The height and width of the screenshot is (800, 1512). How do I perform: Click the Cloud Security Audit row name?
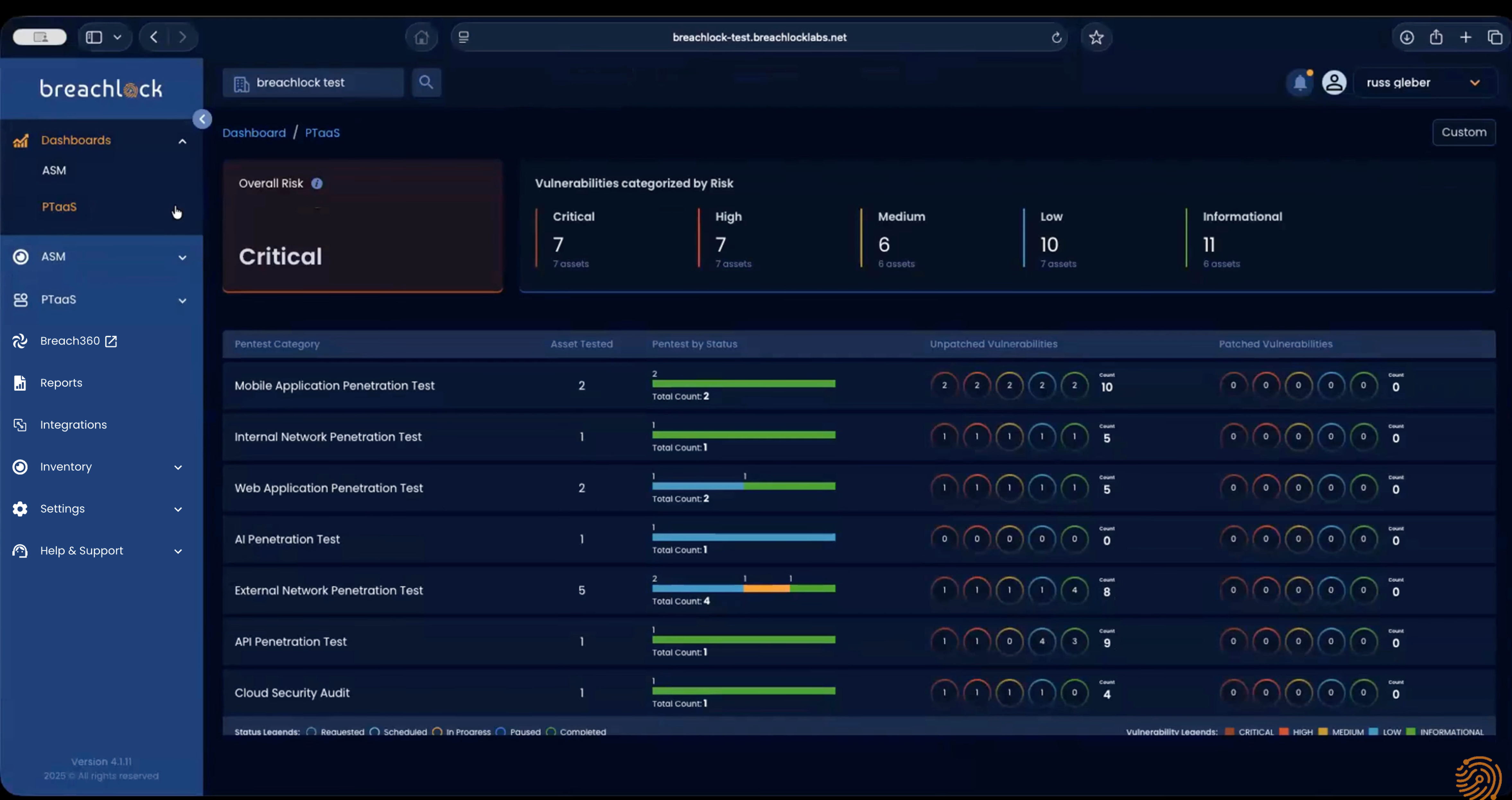292,693
